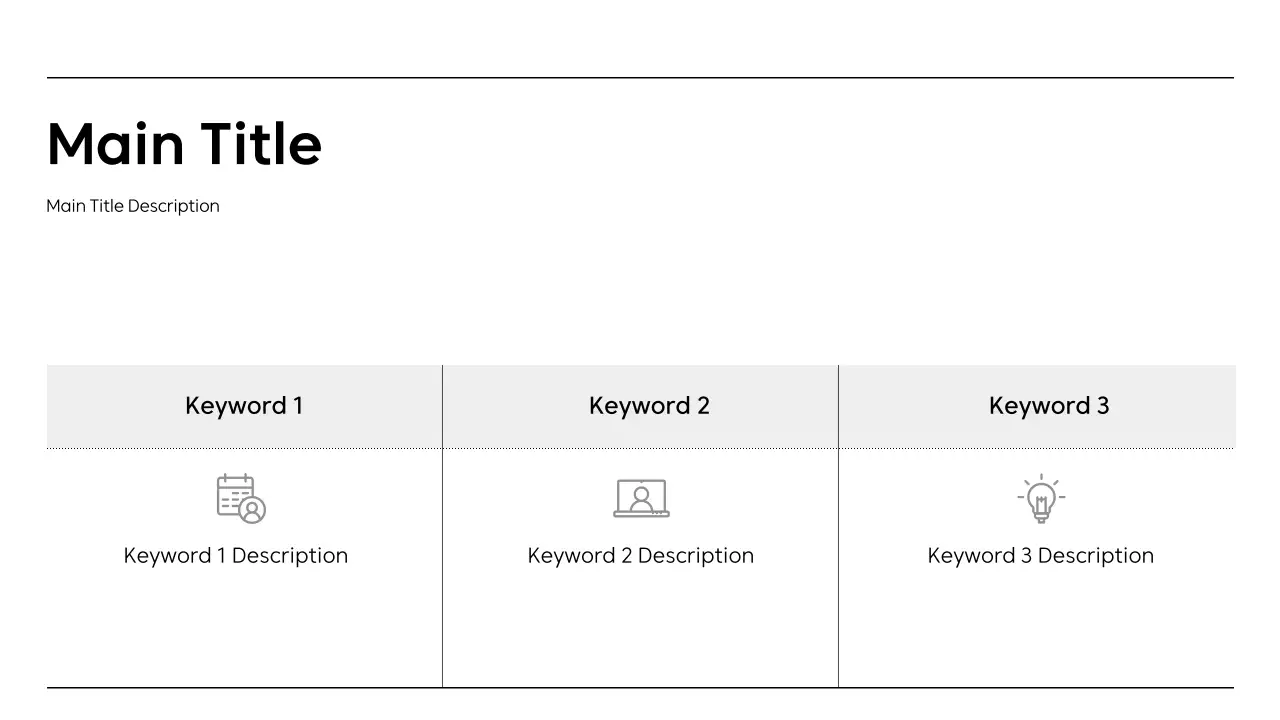Click empty space below Keyword 1 Description
The height and width of the screenshot is (720, 1280).
point(244,630)
